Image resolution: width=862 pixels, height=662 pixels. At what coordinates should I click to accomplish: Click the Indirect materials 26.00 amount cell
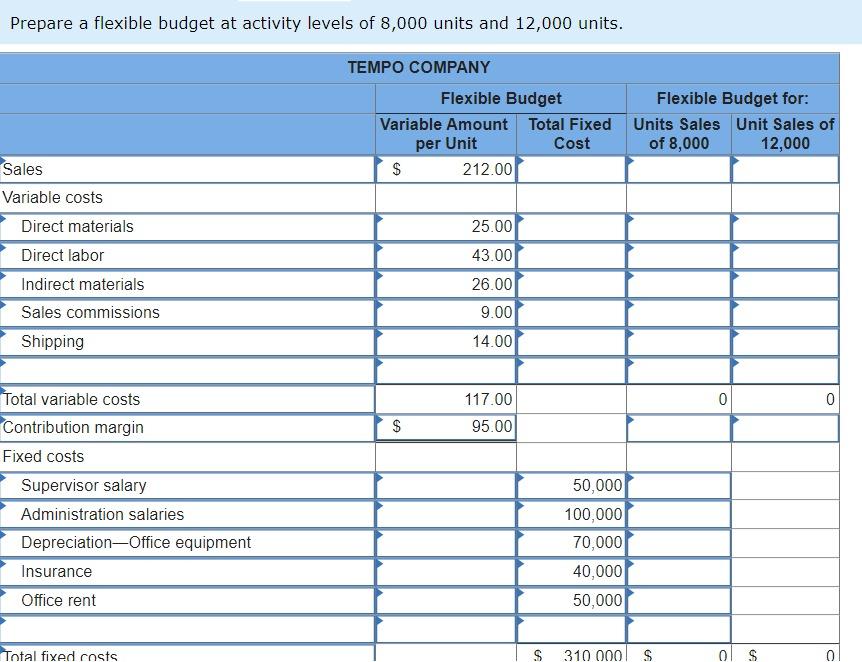[x=446, y=284]
